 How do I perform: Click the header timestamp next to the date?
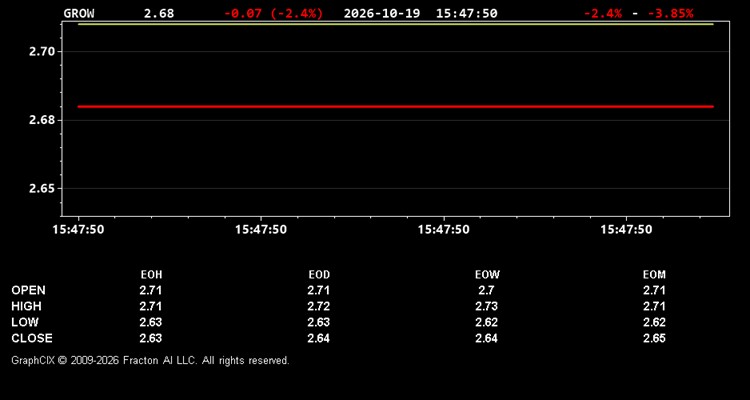click(x=467, y=13)
